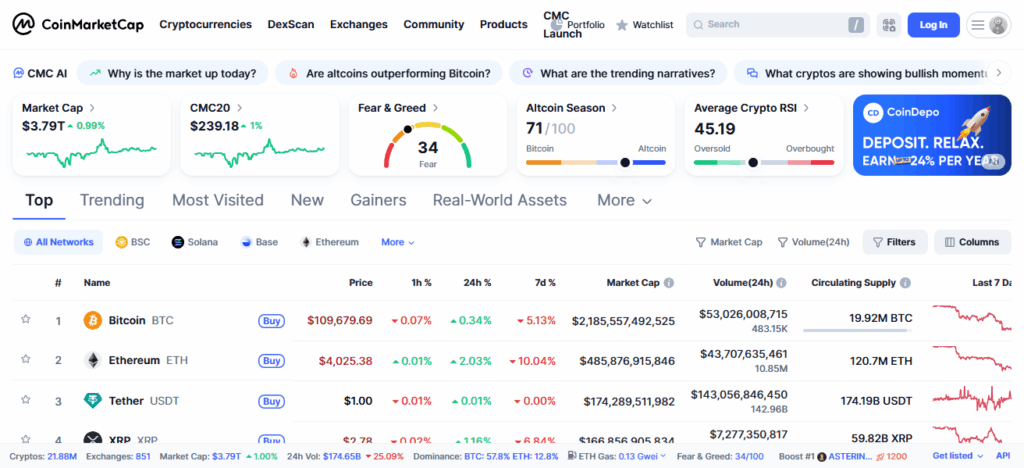Click the Tether coin icon
1024x468 pixels.
93,401
